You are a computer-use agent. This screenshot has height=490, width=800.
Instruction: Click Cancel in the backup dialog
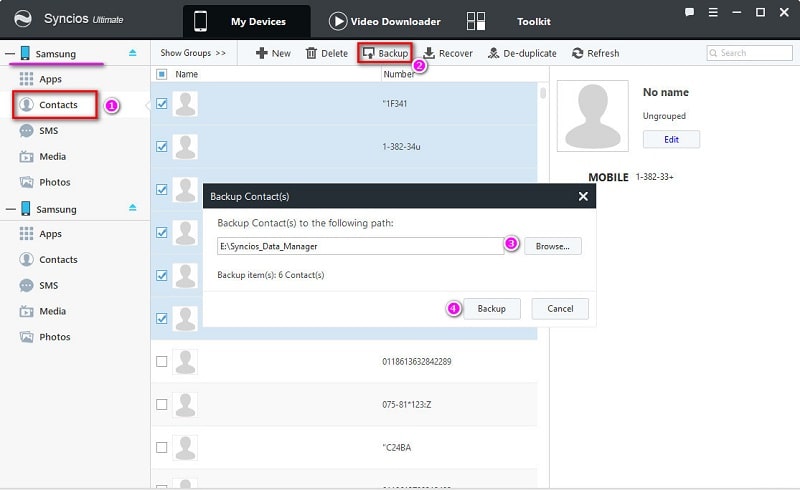click(x=560, y=309)
